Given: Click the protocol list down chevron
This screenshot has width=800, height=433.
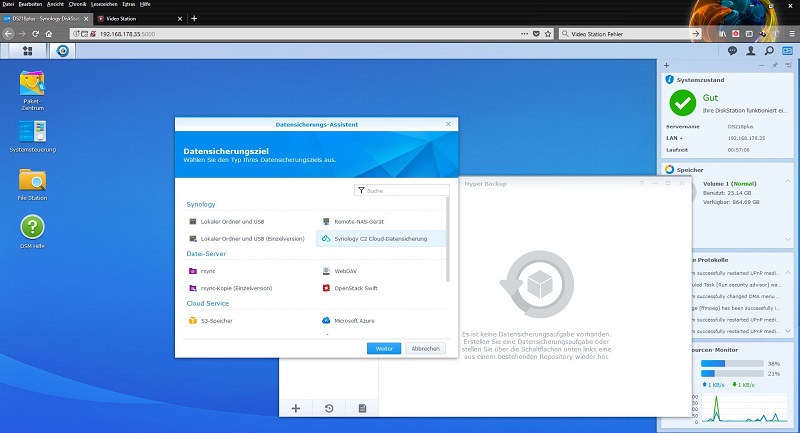Looking at the screenshot, I should point(788,331).
